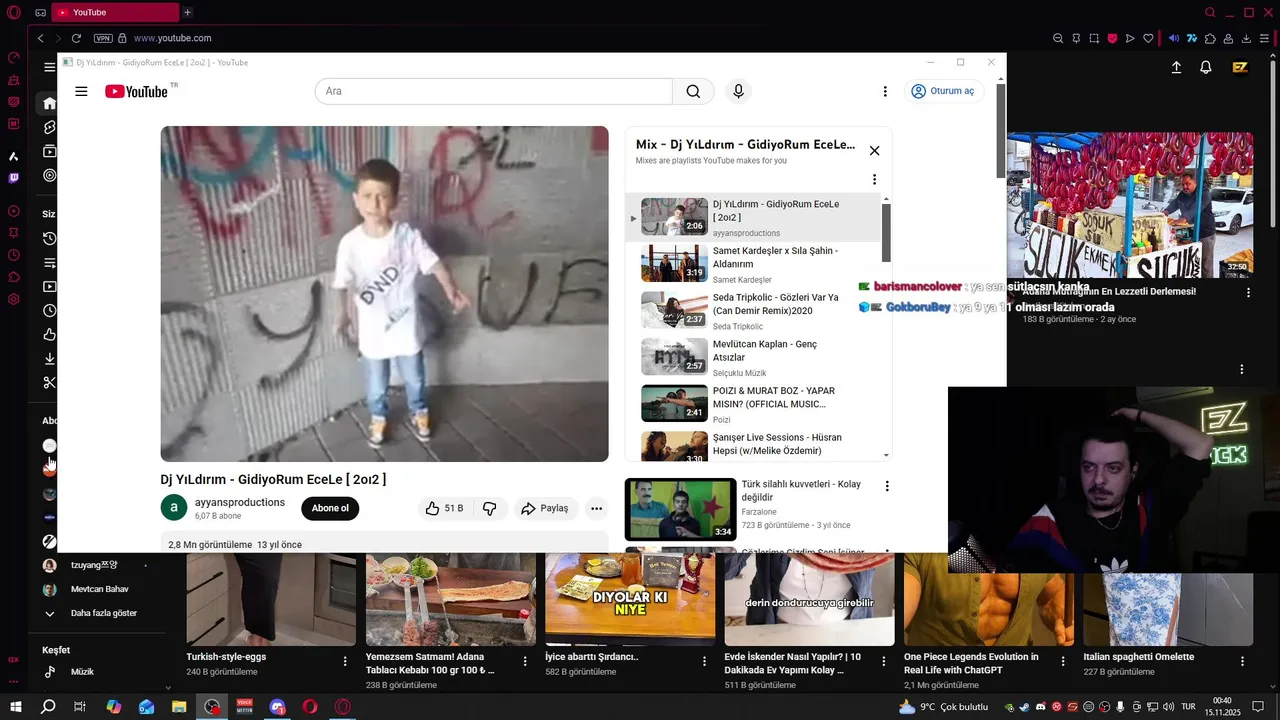
Task: Open history clock icon in background sidebar
Action: coord(49,238)
